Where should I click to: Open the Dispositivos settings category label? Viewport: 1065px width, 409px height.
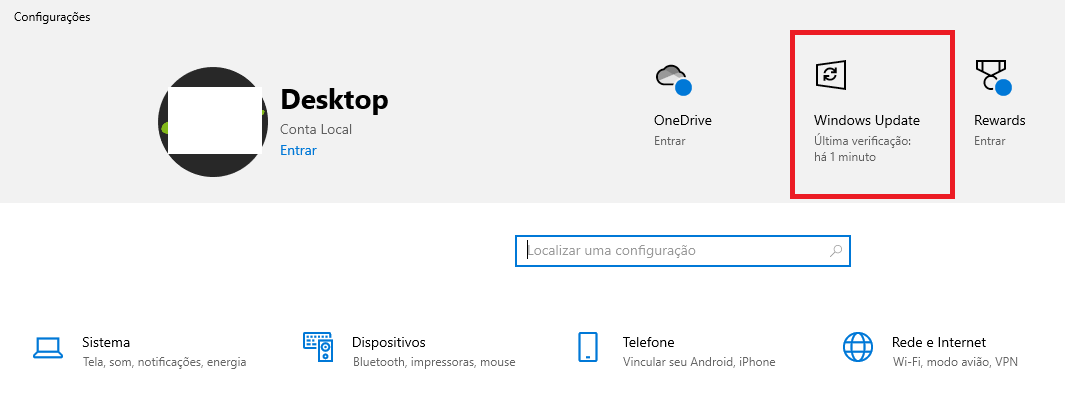389,342
